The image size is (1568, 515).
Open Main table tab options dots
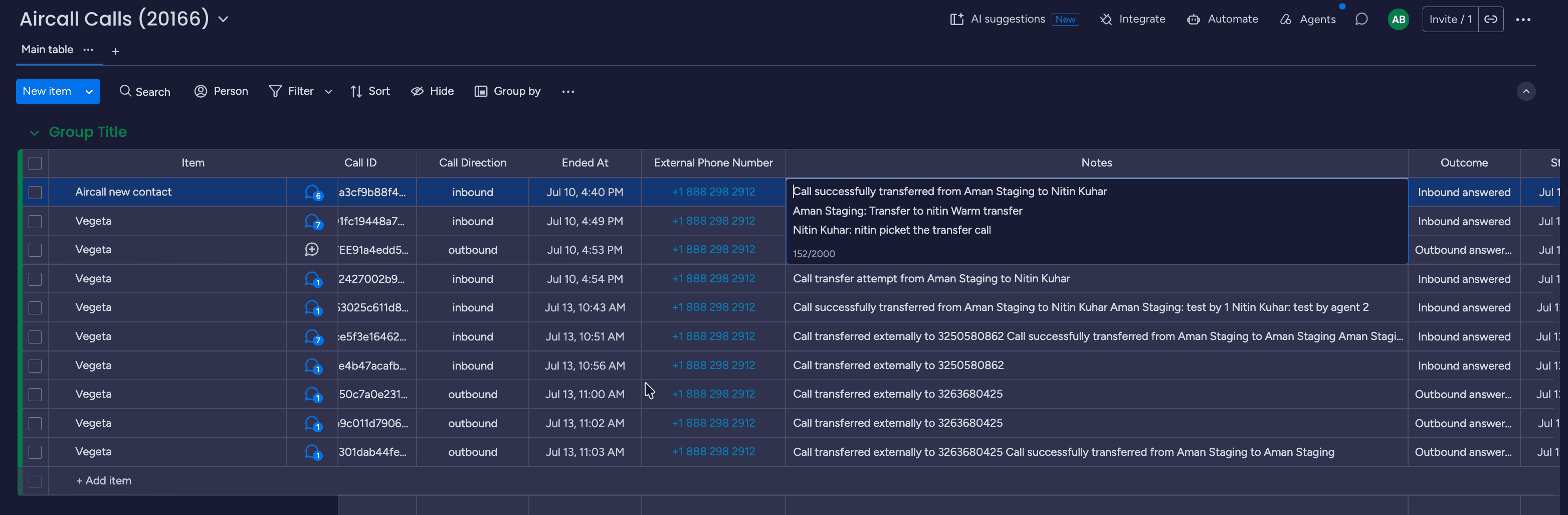tap(88, 50)
